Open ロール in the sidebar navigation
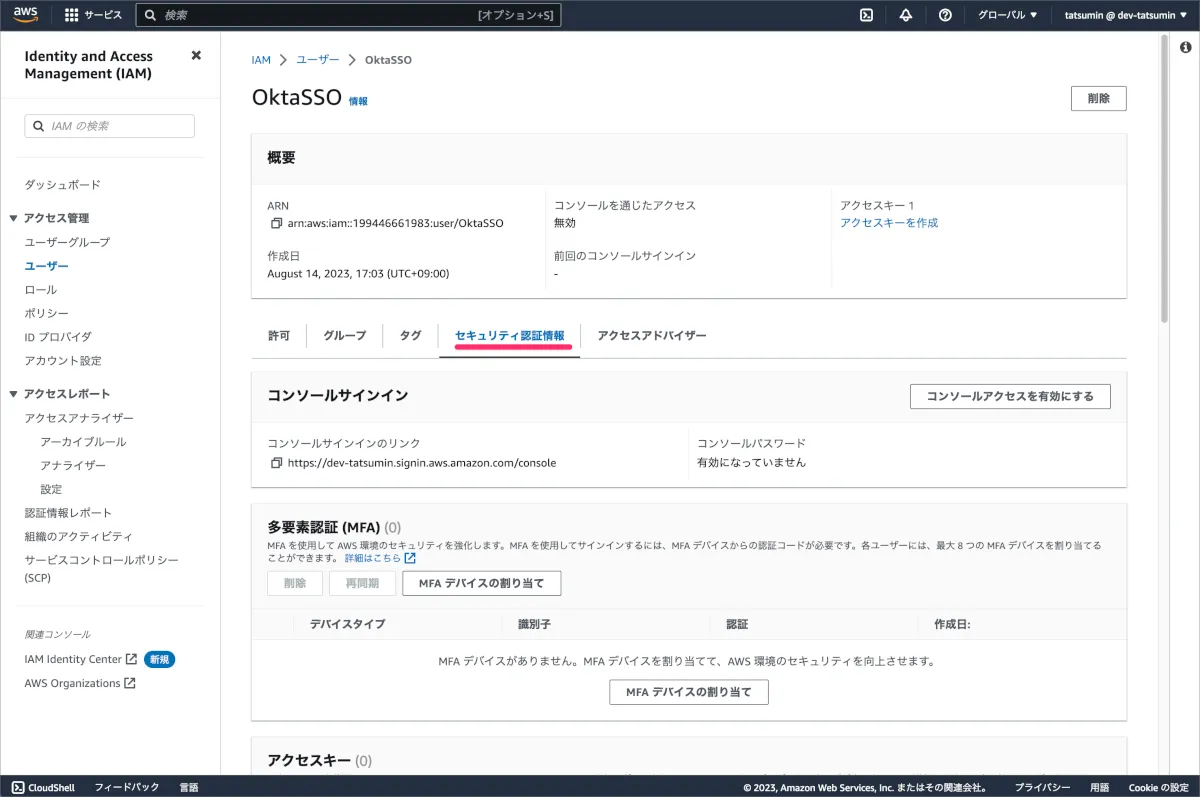 point(41,289)
